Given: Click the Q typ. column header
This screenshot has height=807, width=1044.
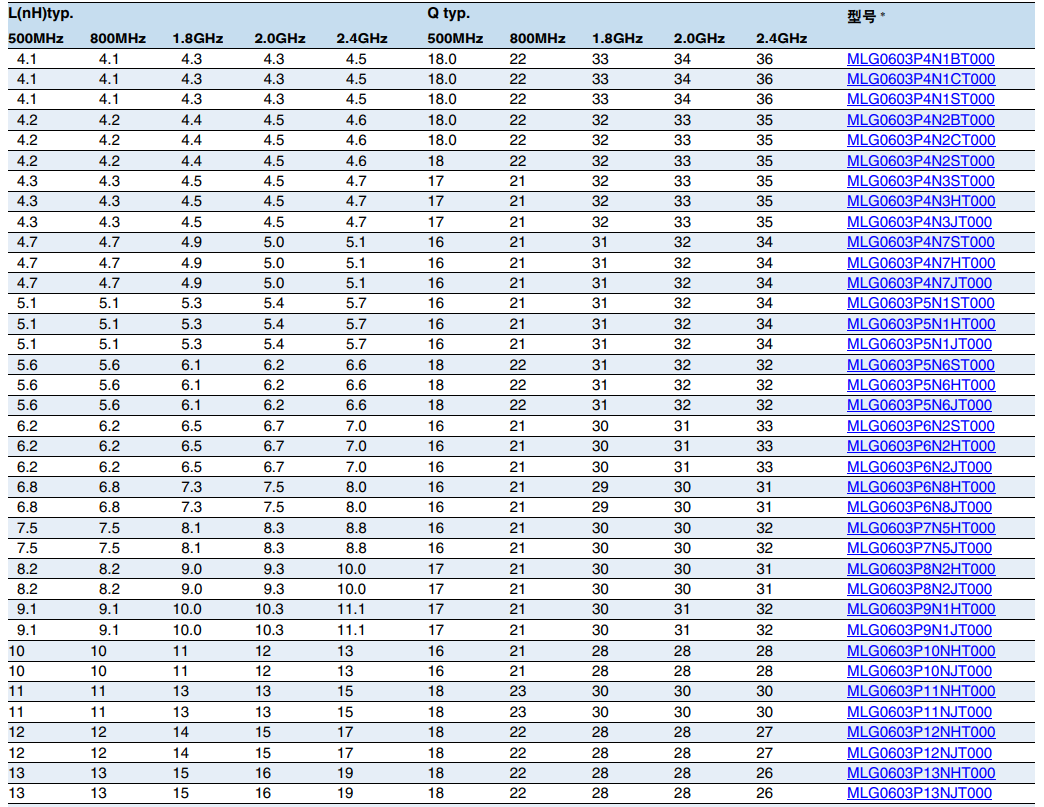Looking at the screenshot, I should click(448, 14).
